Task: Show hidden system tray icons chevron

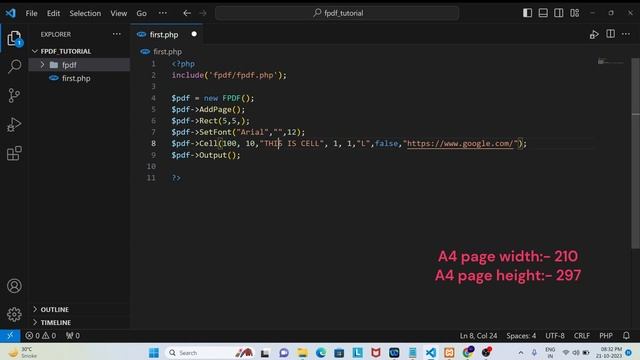Action: (x=521, y=353)
